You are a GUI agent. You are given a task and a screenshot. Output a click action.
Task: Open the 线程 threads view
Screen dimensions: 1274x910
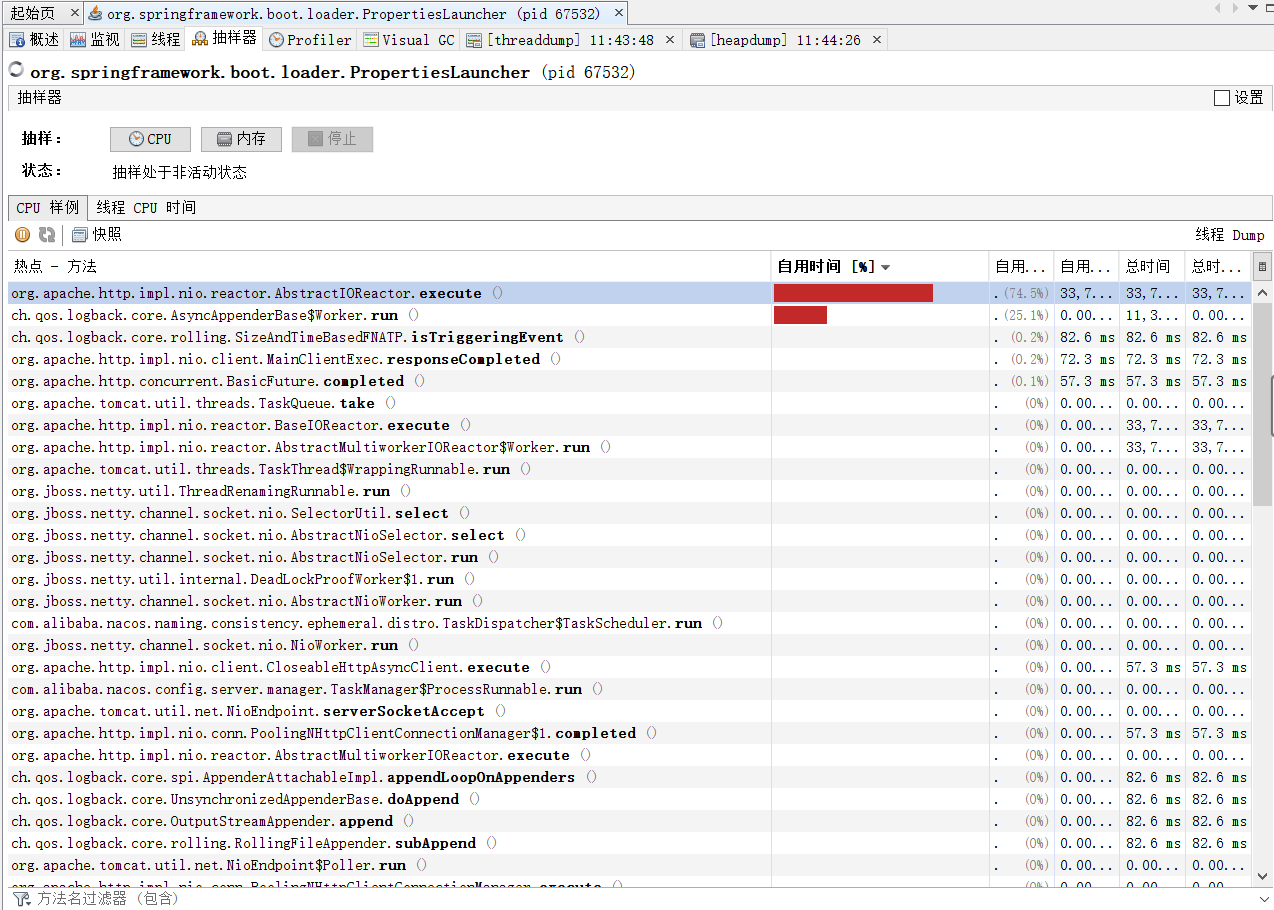(155, 39)
